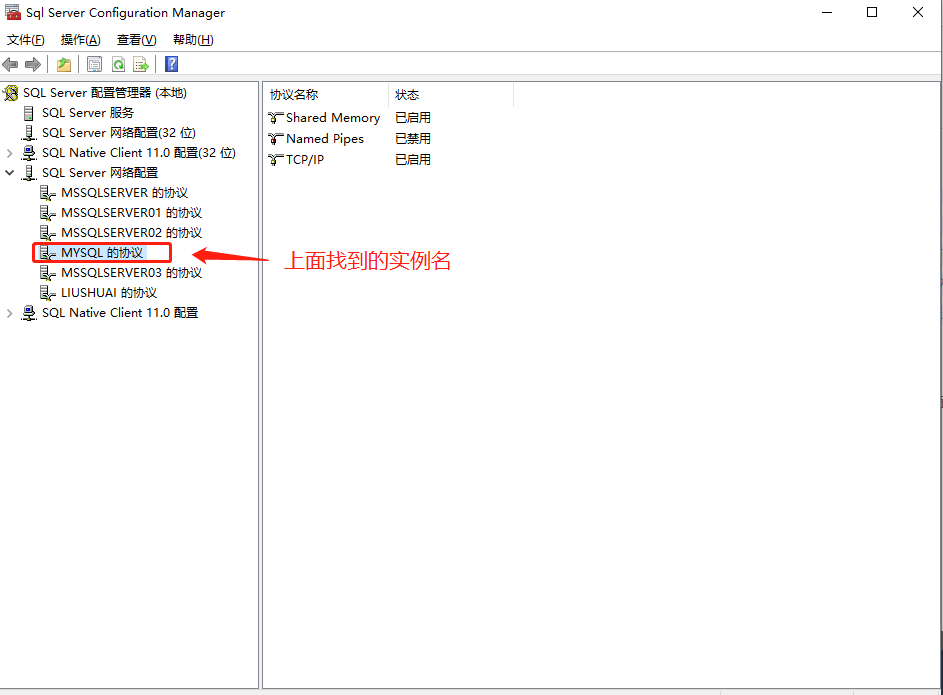Viewport: 943px width, 695px height.
Task: Open the 文件(F) menu
Action: (25, 40)
